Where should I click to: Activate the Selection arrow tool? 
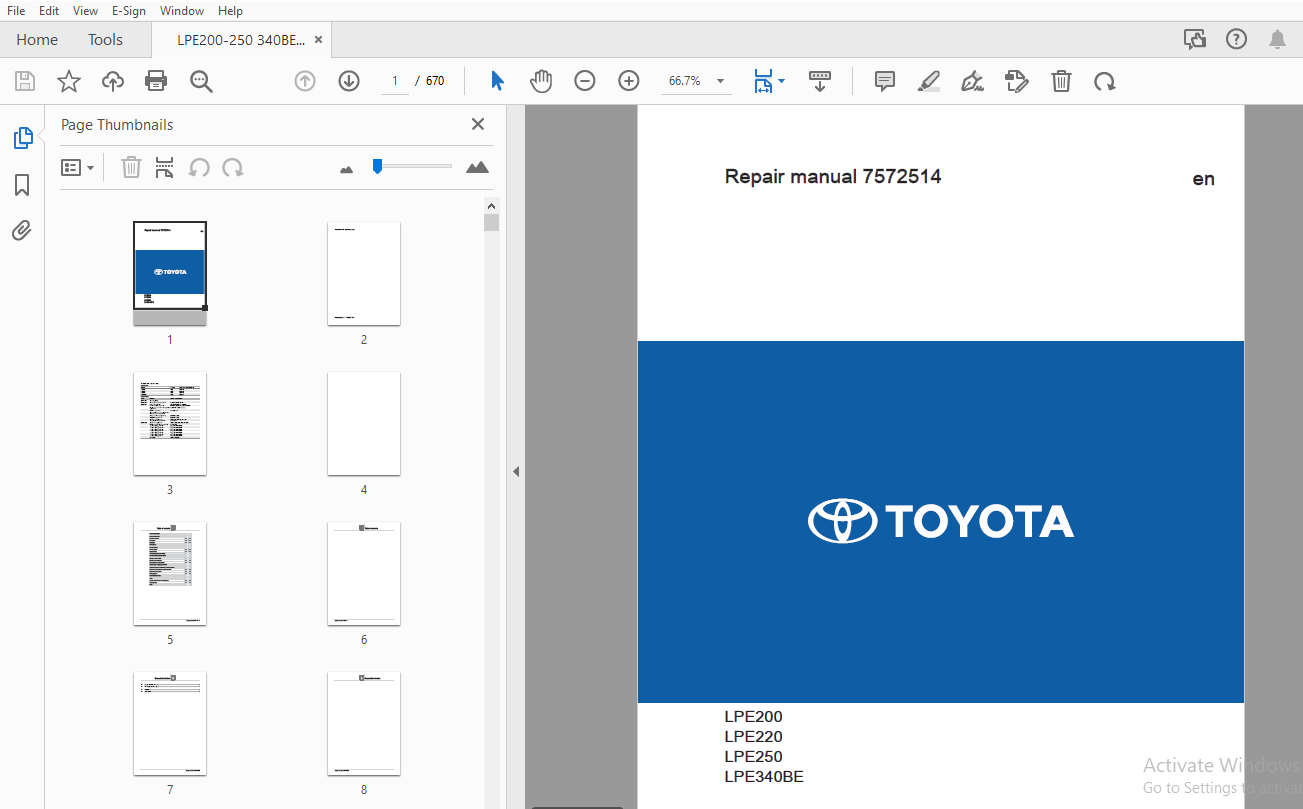(497, 81)
